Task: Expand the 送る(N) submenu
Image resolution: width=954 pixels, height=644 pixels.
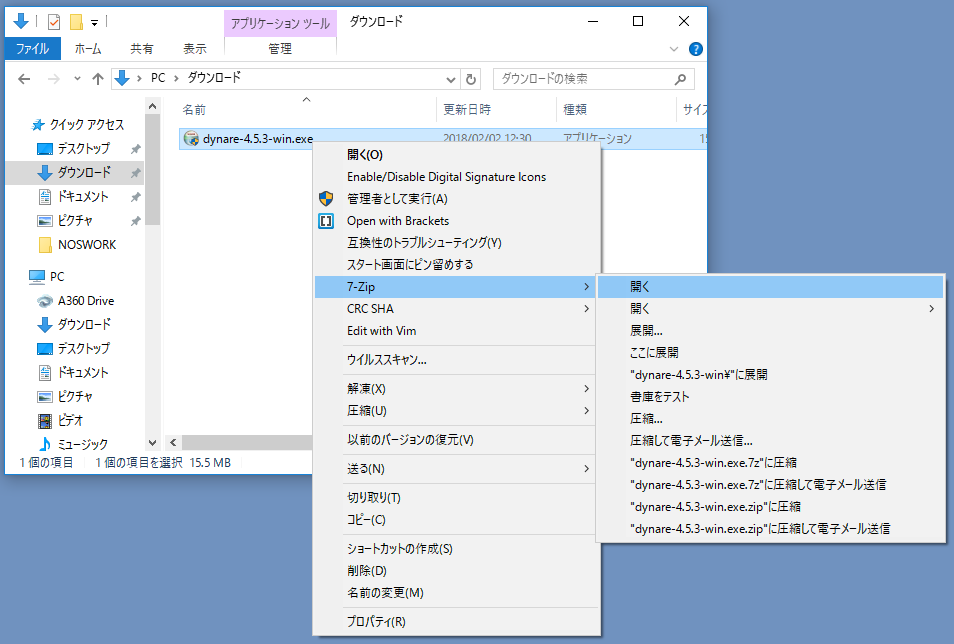Action: pyautogui.click(x=457, y=469)
